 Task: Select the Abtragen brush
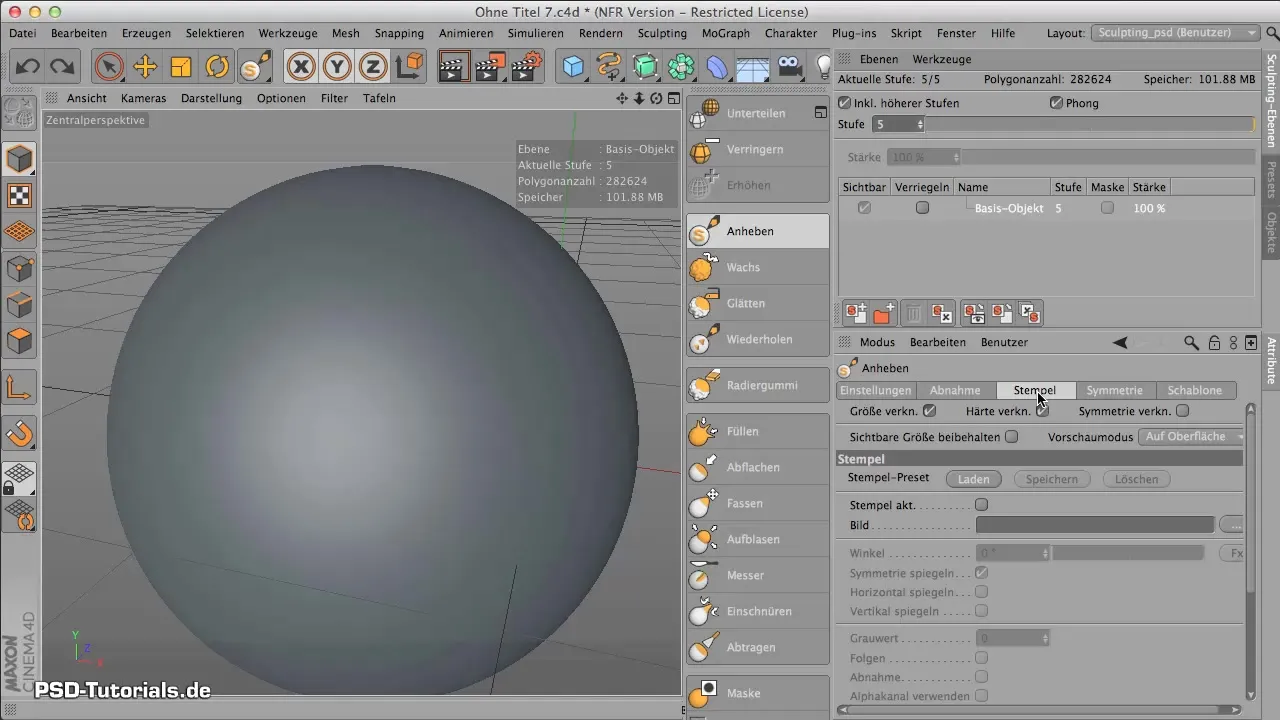tap(758, 647)
